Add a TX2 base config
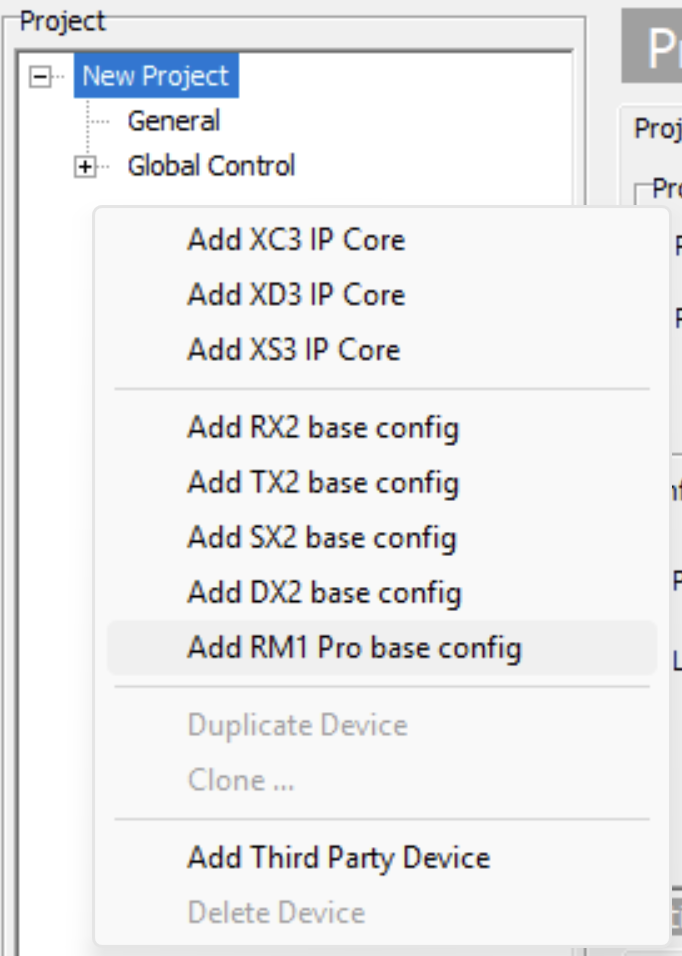 pos(322,483)
